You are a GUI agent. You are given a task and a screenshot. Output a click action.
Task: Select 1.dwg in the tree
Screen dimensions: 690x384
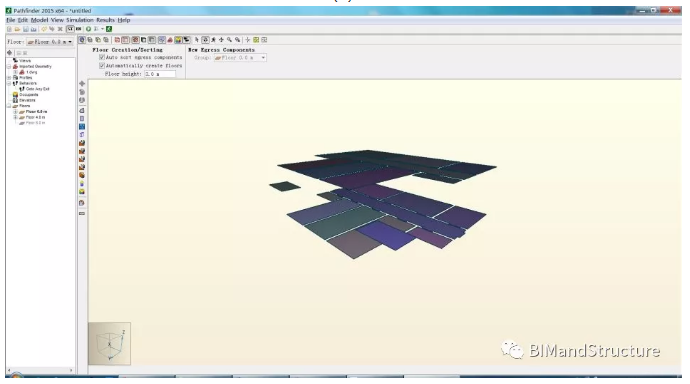[x=32, y=72]
